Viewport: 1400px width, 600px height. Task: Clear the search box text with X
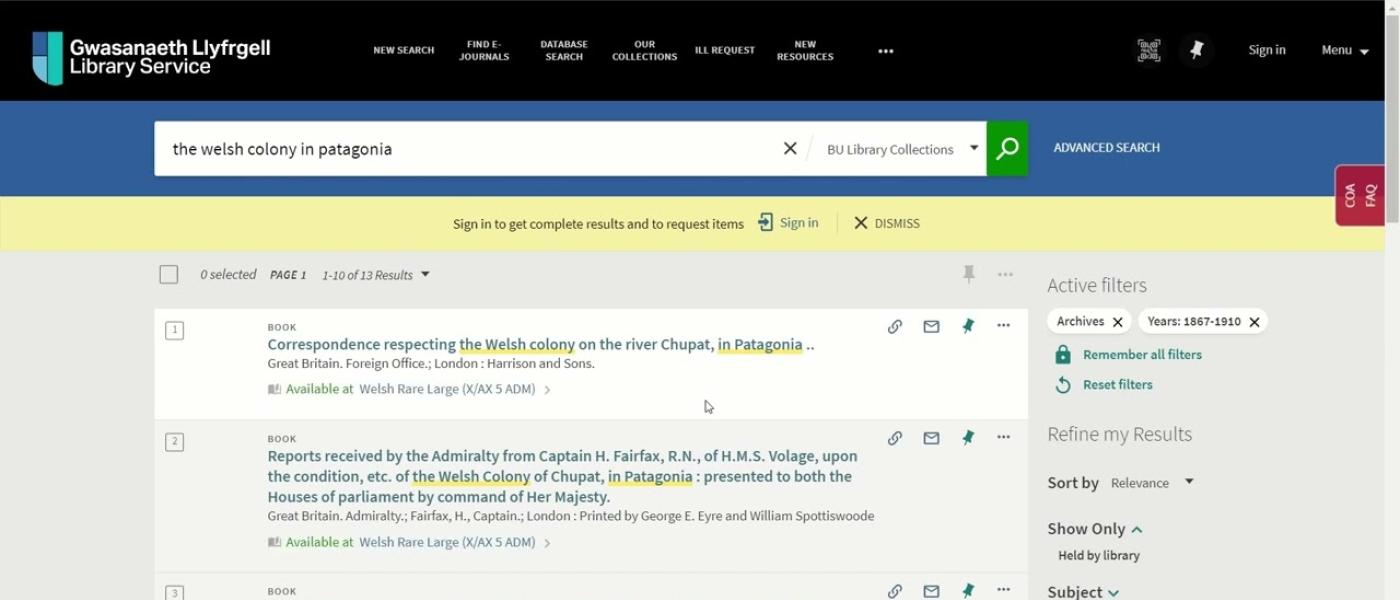tap(790, 149)
